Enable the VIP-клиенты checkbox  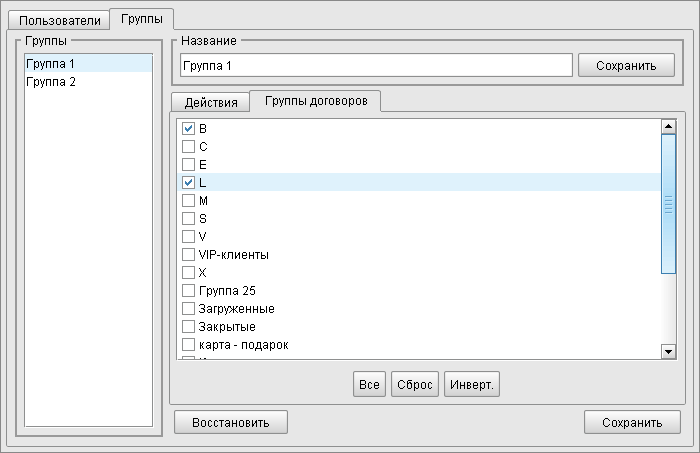[188, 254]
